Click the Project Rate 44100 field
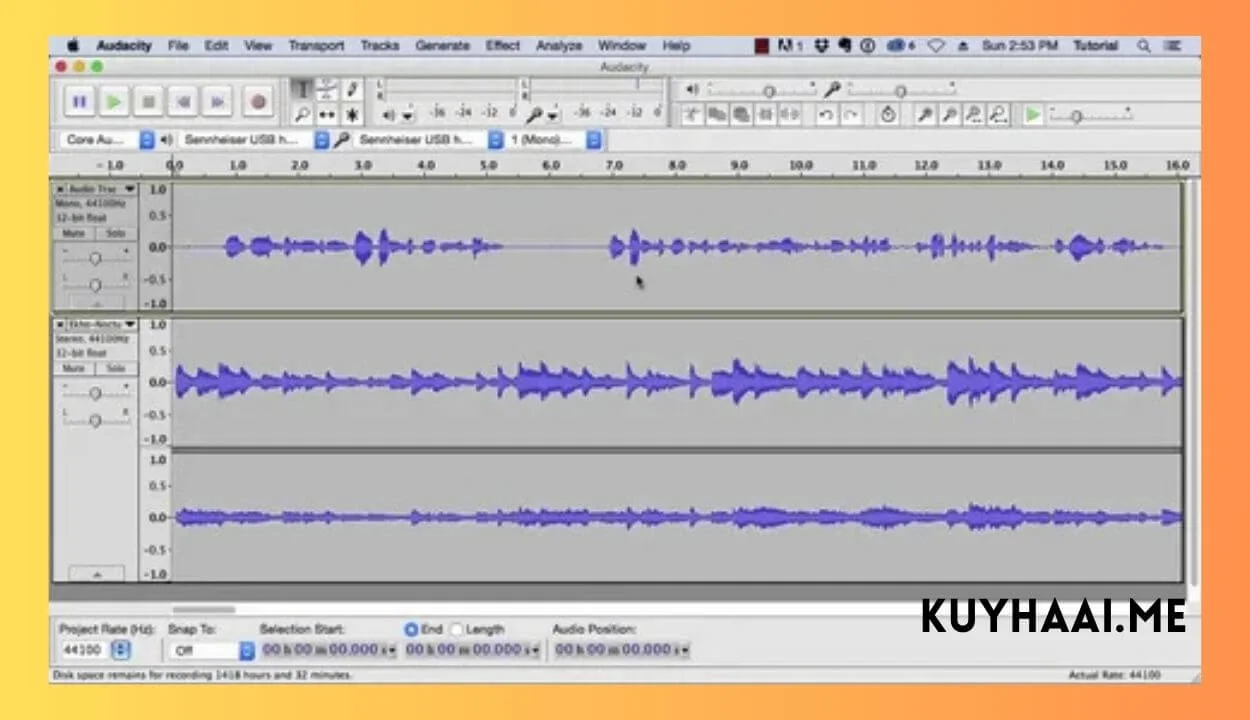 pos(85,650)
